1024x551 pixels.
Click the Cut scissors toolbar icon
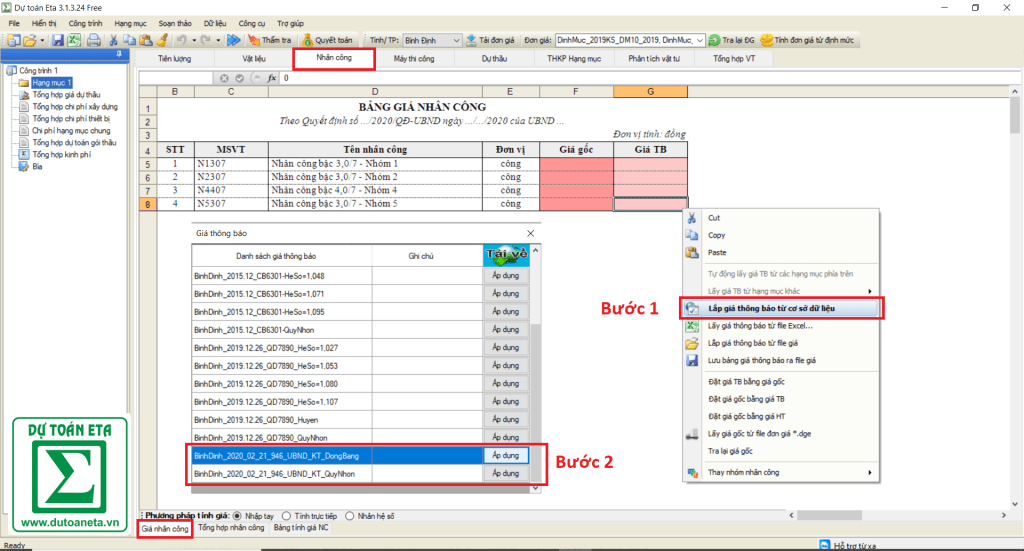tap(114, 40)
